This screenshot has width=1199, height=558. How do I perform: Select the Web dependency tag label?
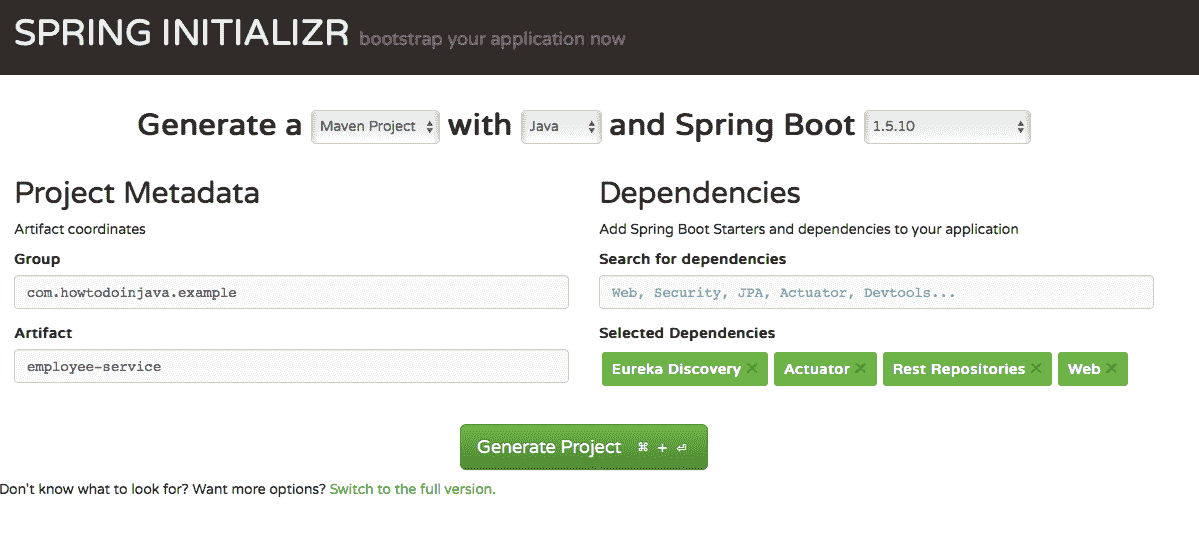[x=1084, y=369]
